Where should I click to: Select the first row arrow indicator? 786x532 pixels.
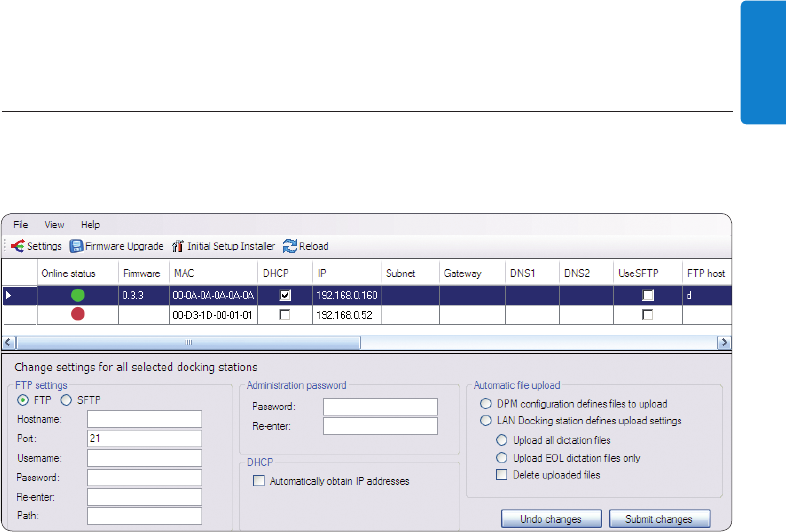11,295
